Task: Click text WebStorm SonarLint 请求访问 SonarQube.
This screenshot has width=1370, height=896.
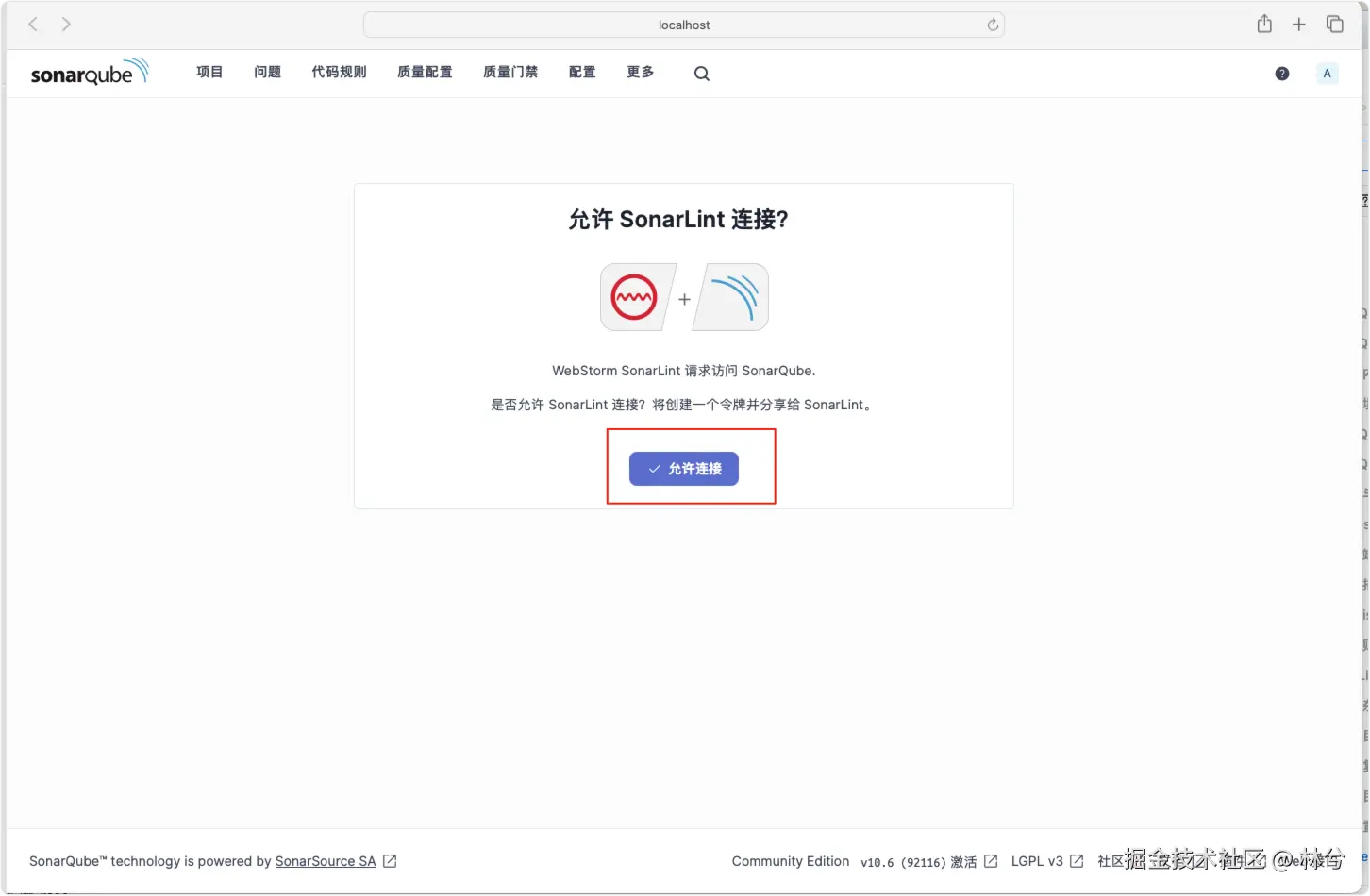Action: click(x=684, y=371)
